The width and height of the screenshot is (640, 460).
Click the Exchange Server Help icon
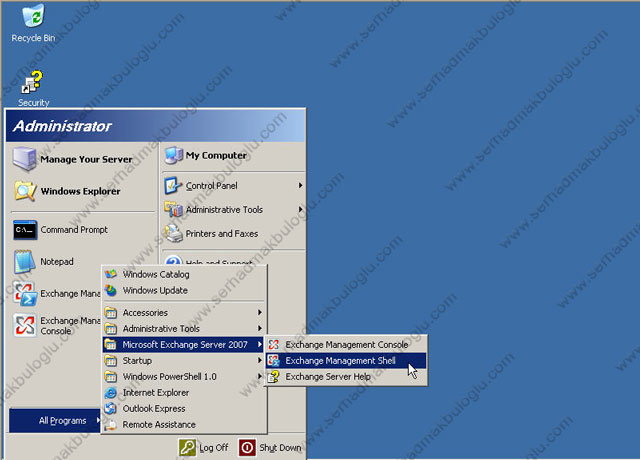273,376
